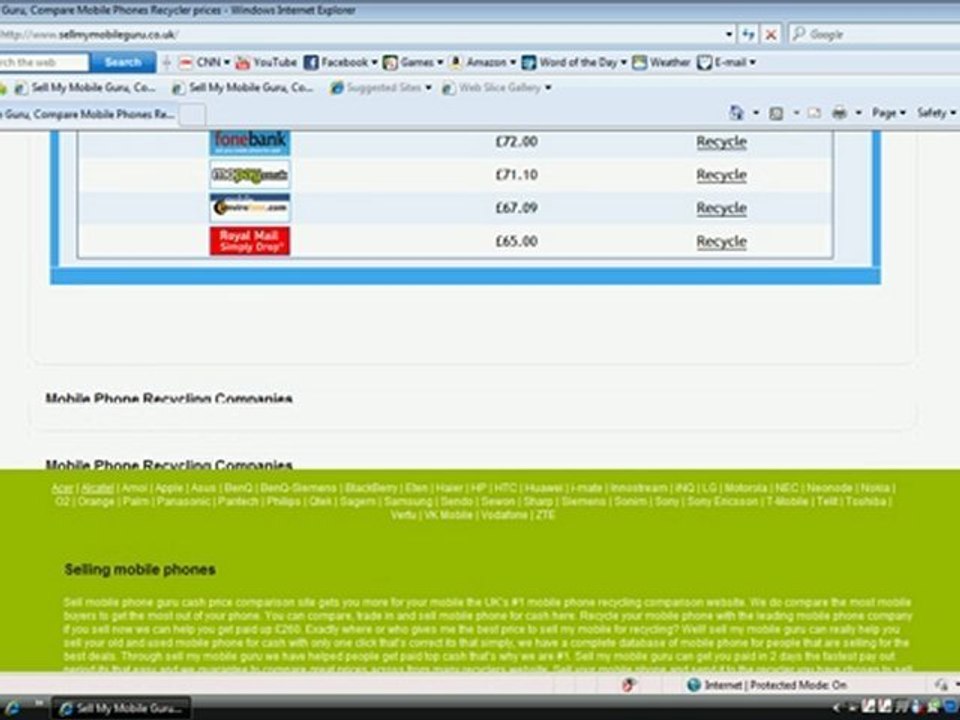
Task: Click the Alcatel brand link
Action: click(x=97, y=489)
